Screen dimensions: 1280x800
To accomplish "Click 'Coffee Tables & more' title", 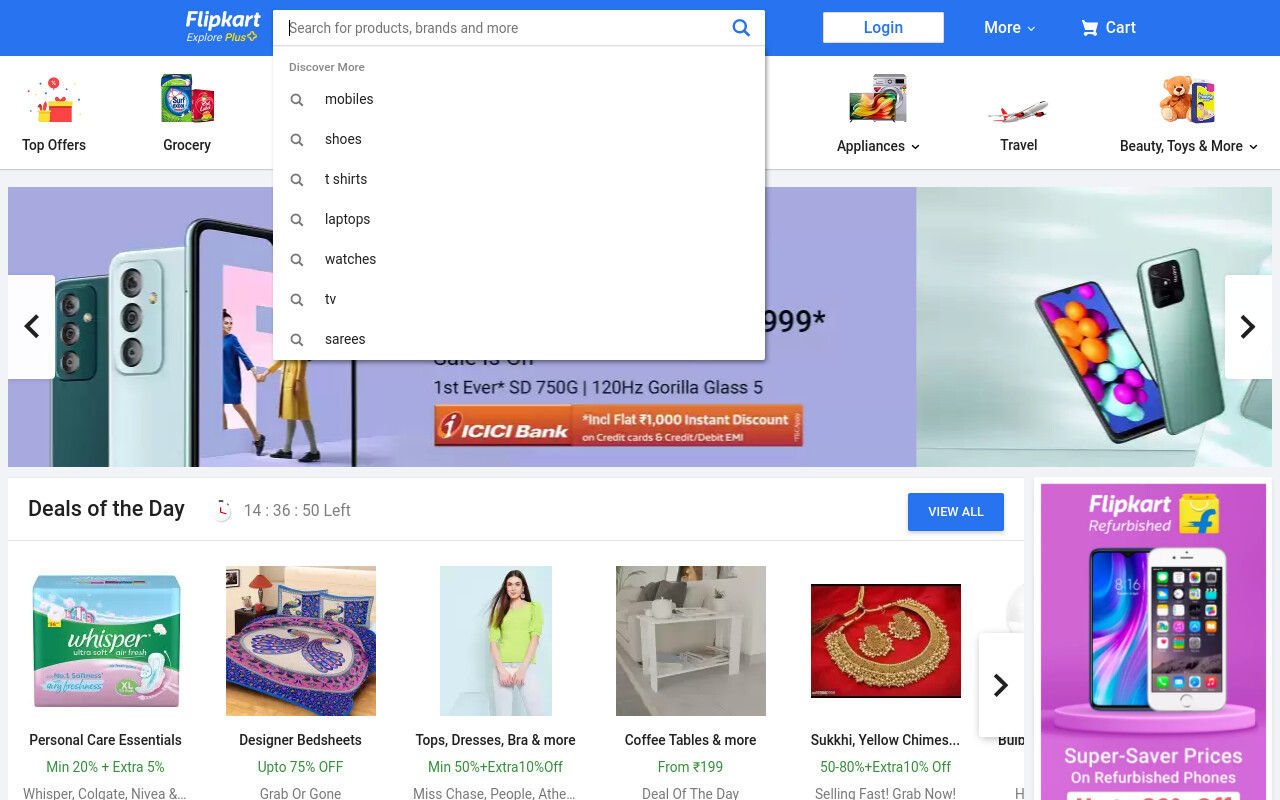I will pyautogui.click(x=691, y=740).
